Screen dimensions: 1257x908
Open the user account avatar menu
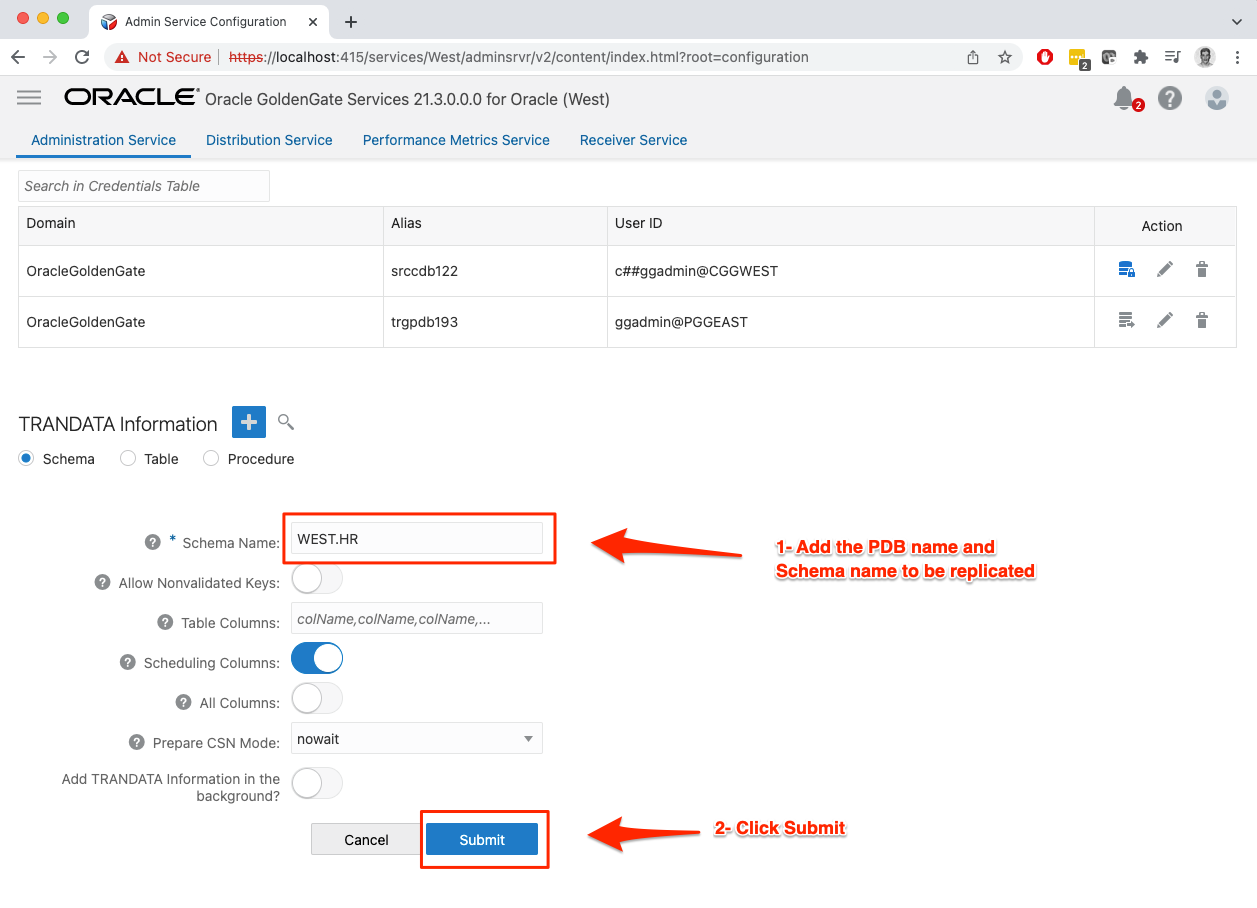(x=1216, y=98)
